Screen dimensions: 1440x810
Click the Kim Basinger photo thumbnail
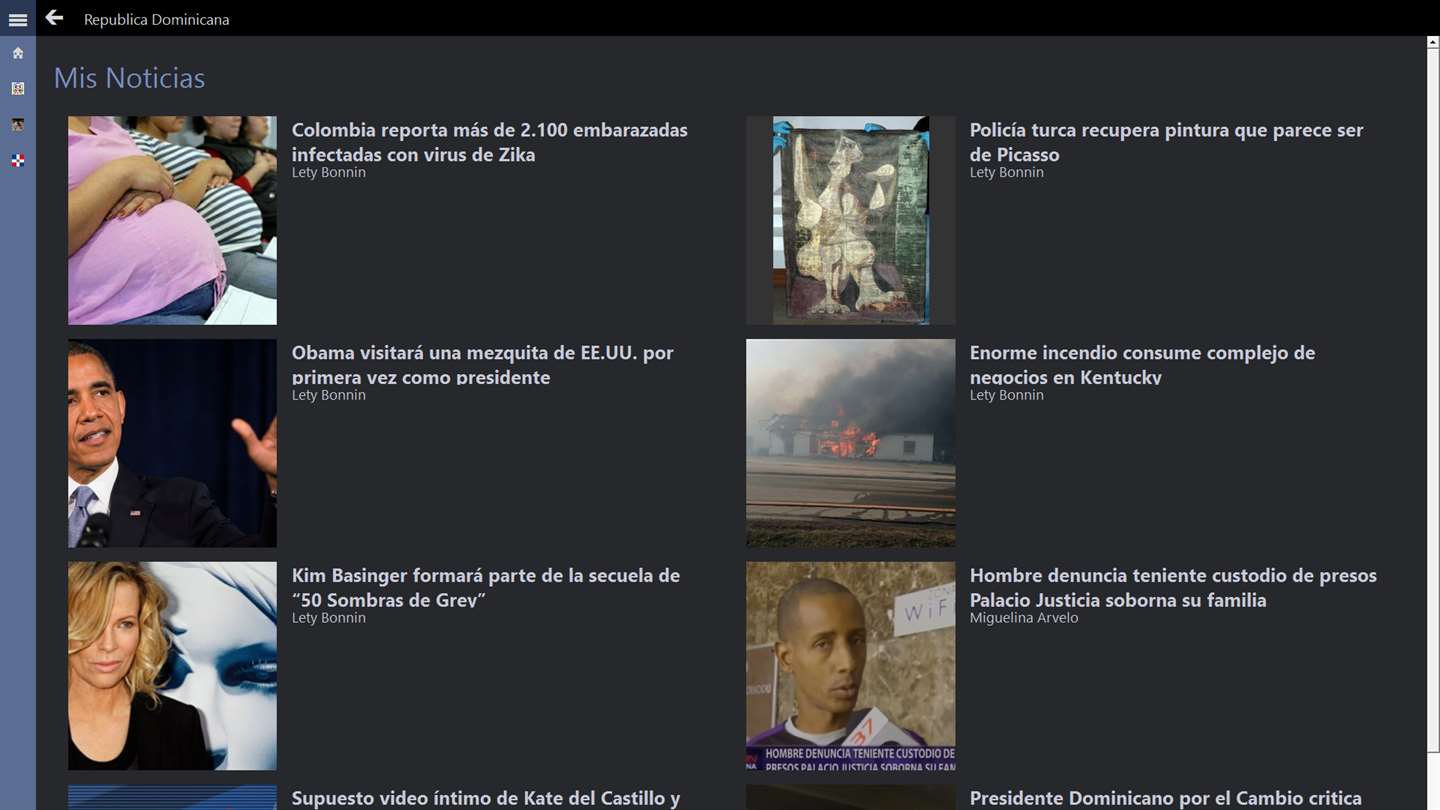point(172,666)
